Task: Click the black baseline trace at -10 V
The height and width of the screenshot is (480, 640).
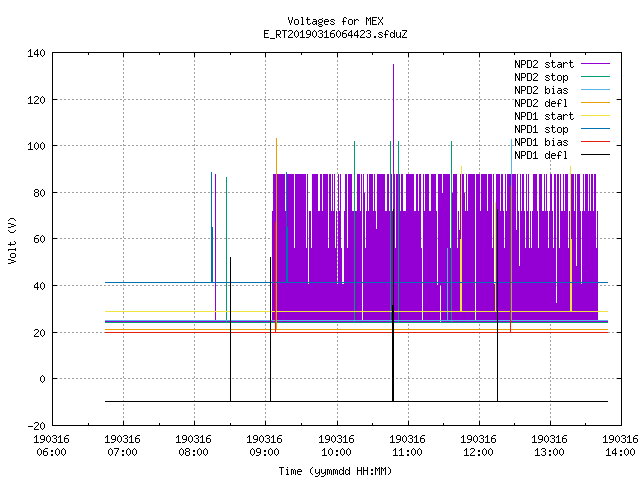Action: pyautogui.click(x=356, y=401)
